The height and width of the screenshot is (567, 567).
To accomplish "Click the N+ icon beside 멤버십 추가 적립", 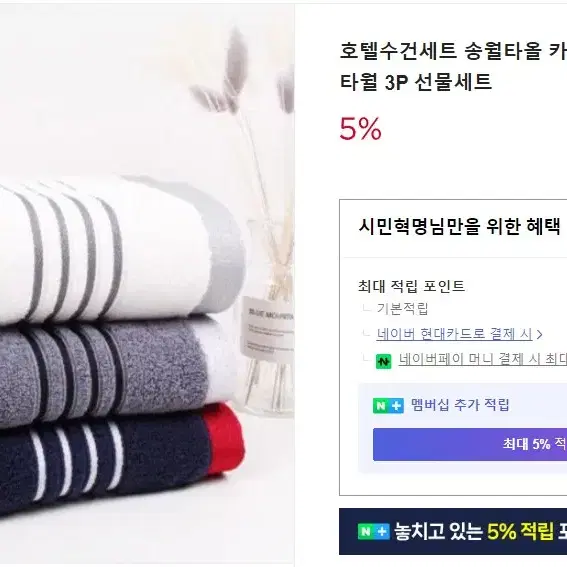I will point(388,405).
